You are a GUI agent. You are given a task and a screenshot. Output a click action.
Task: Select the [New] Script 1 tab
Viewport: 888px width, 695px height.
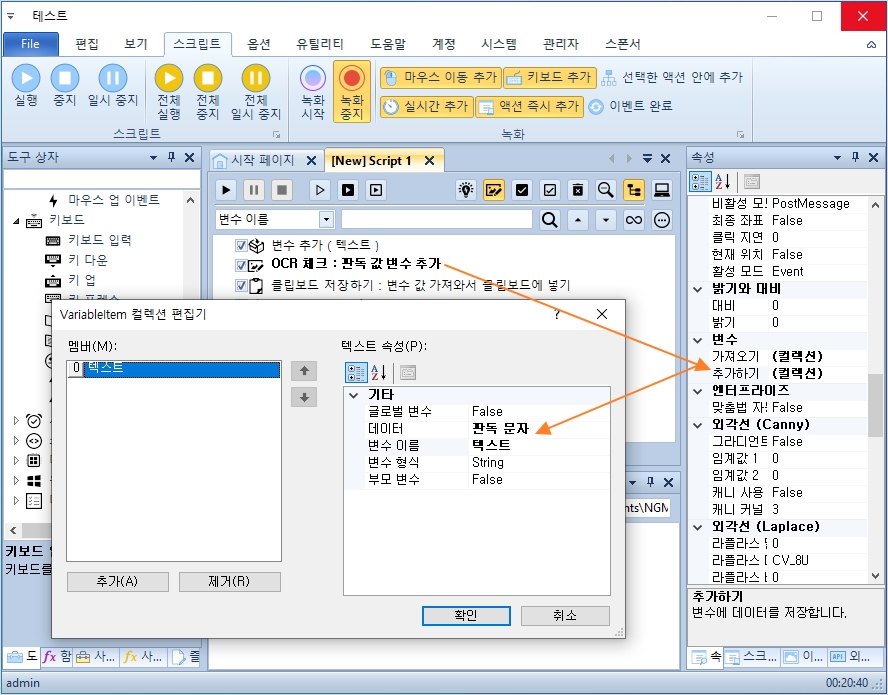(372, 161)
